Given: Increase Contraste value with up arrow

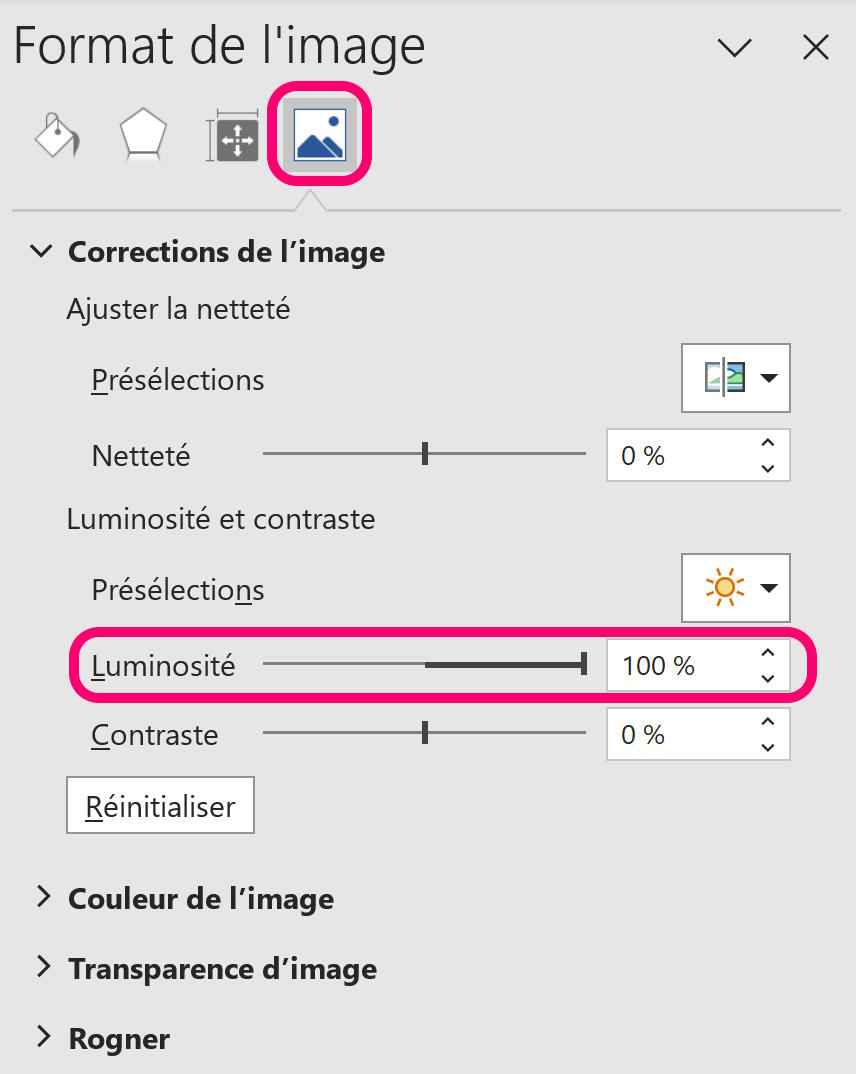Looking at the screenshot, I should click(x=768, y=721).
